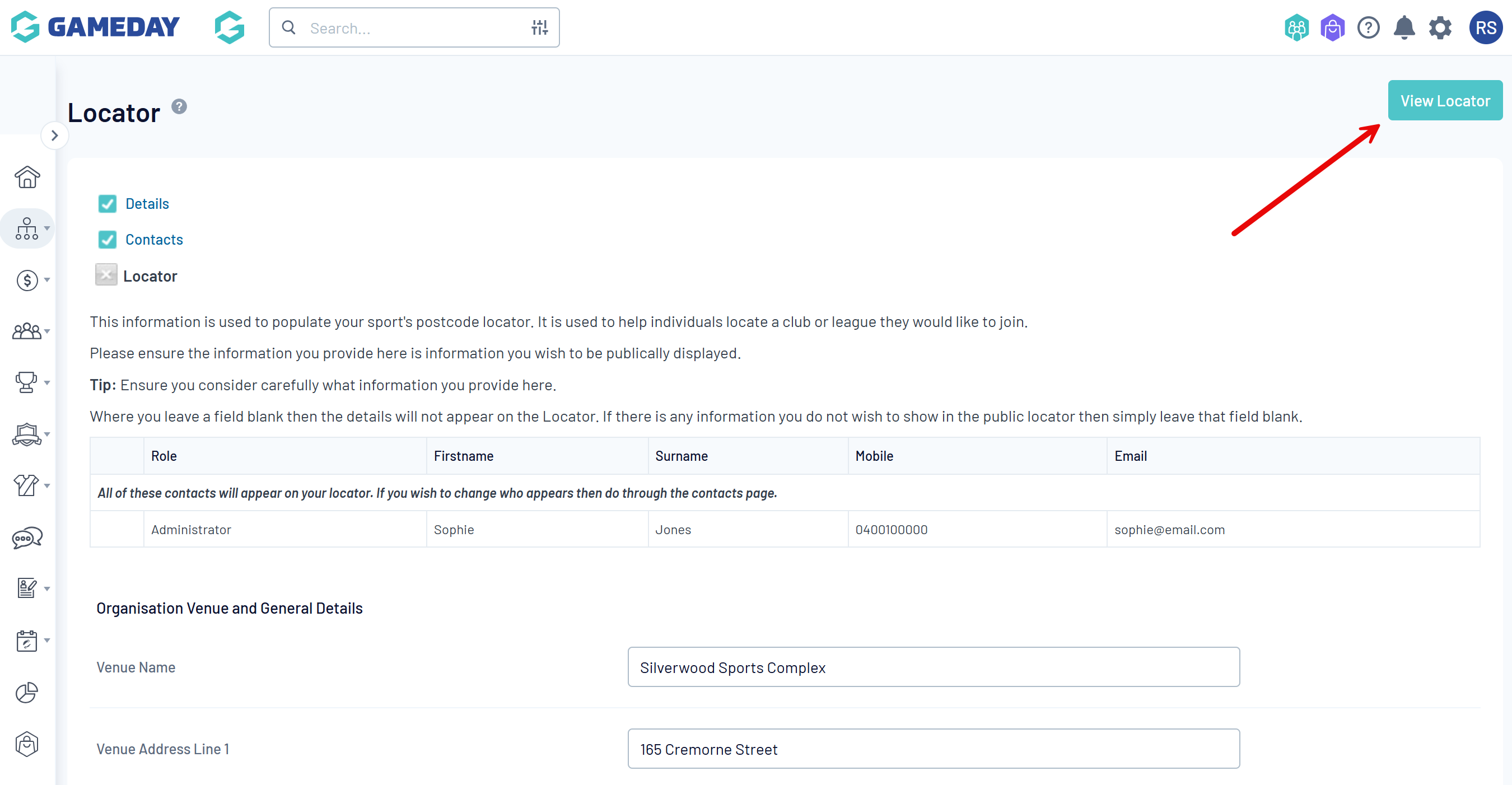Click the help question mark icon in header

[1368, 27]
